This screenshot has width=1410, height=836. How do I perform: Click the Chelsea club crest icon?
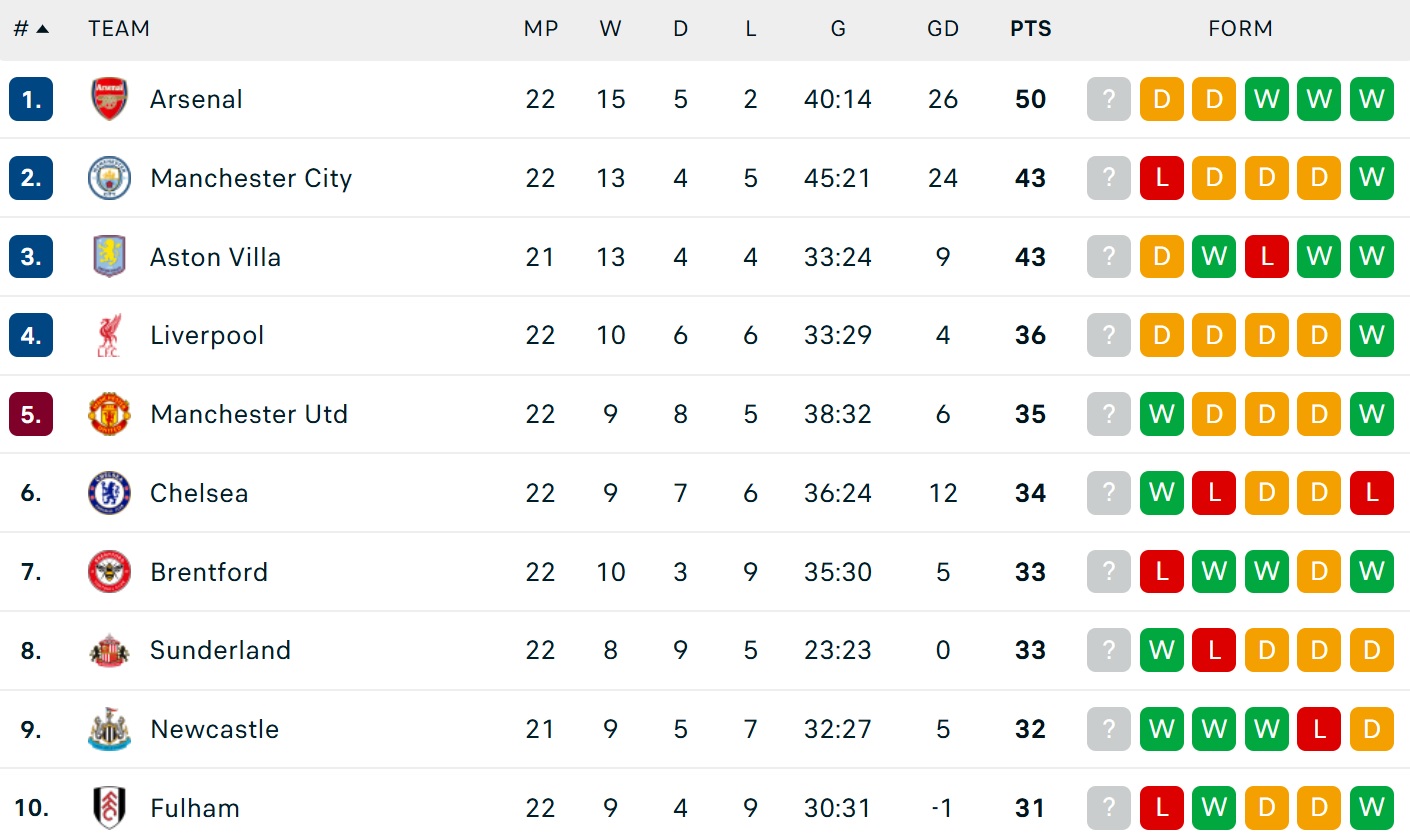pyautogui.click(x=109, y=493)
